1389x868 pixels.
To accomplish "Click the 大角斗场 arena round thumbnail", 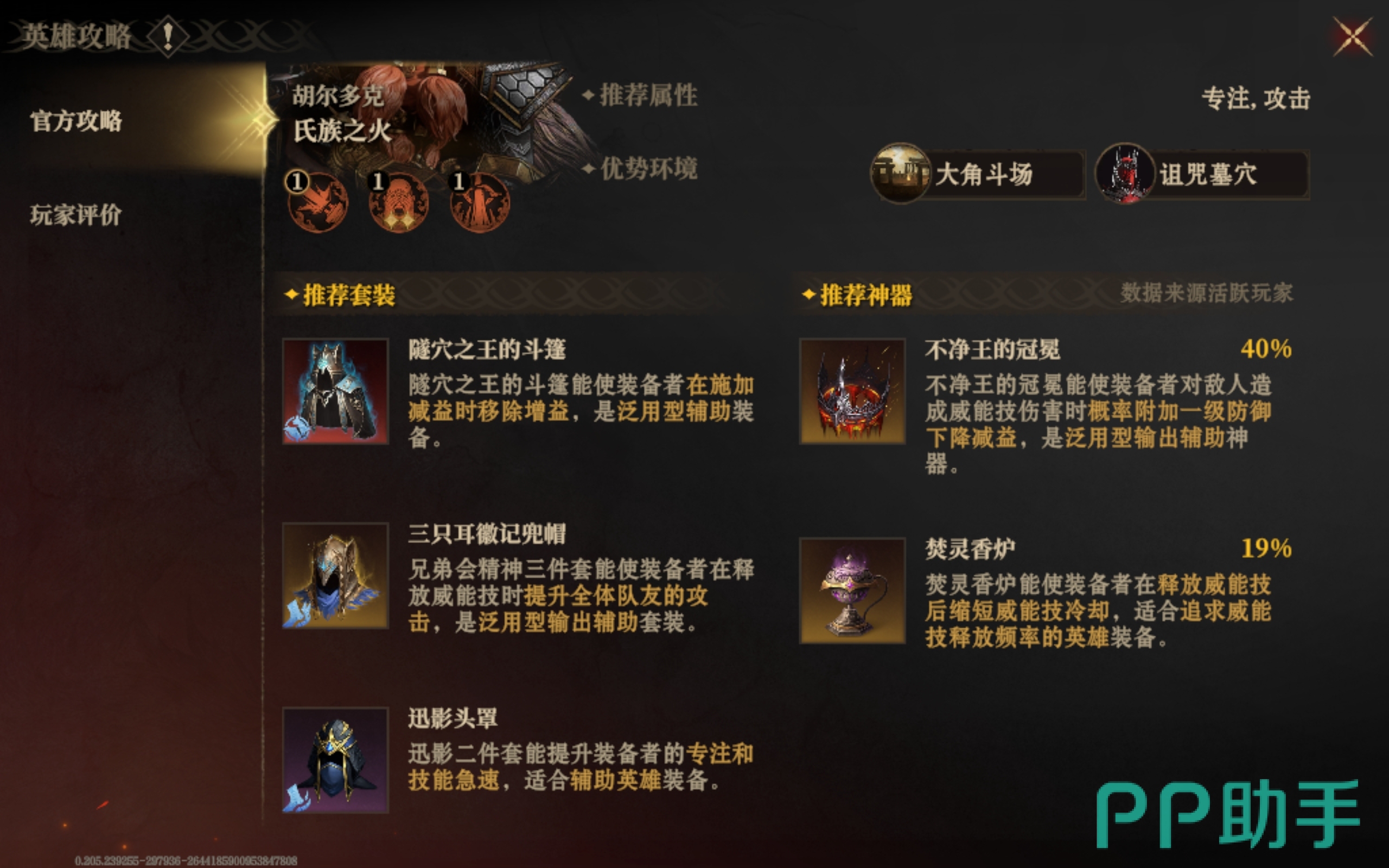I will (x=901, y=173).
